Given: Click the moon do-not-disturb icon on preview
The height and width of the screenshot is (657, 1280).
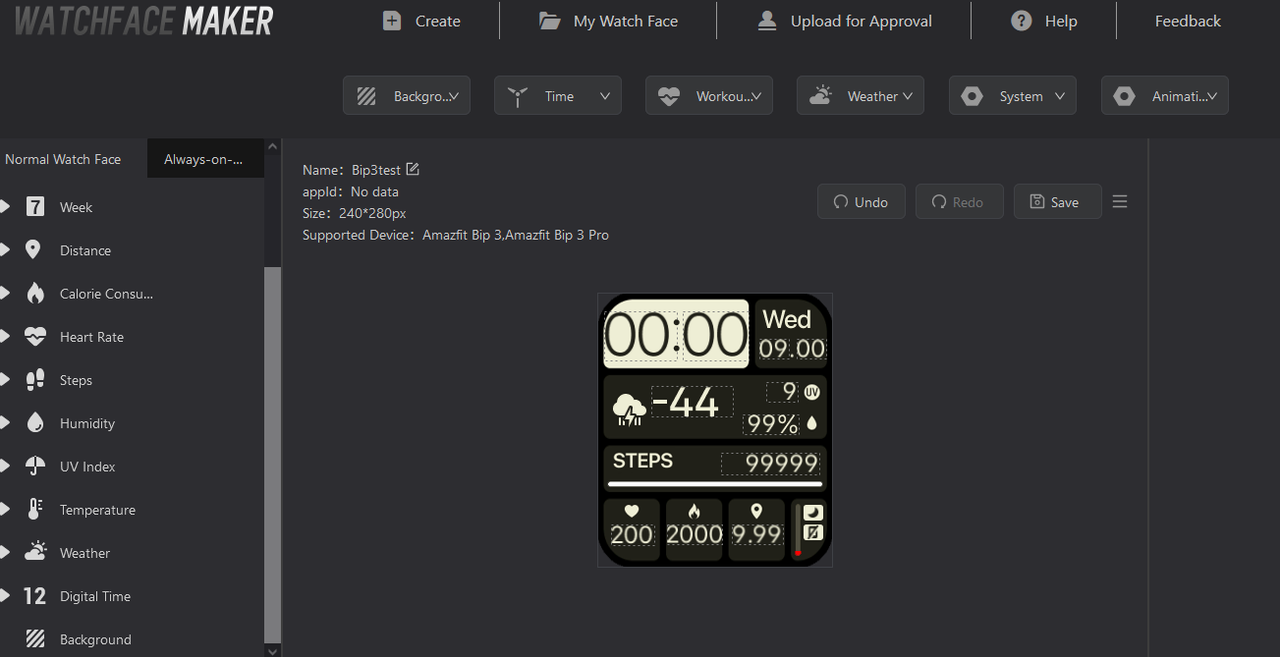Looking at the screenshot, I should coord(814,513).
